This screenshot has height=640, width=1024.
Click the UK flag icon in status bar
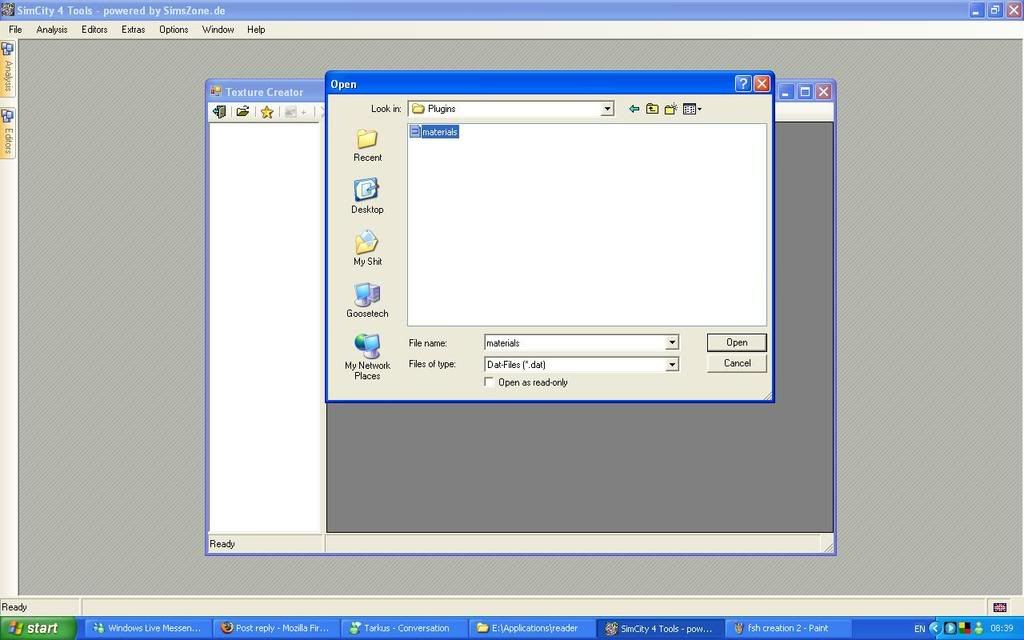click(1000, 607)
